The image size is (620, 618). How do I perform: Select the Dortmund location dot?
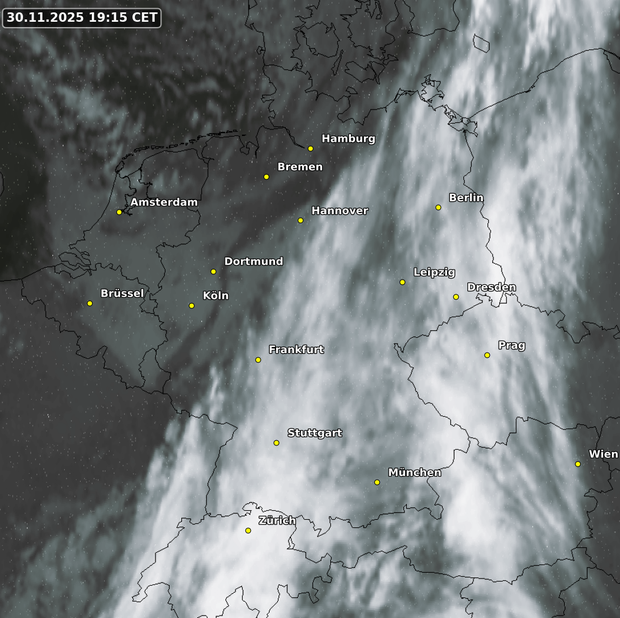(x=213, y=271)
